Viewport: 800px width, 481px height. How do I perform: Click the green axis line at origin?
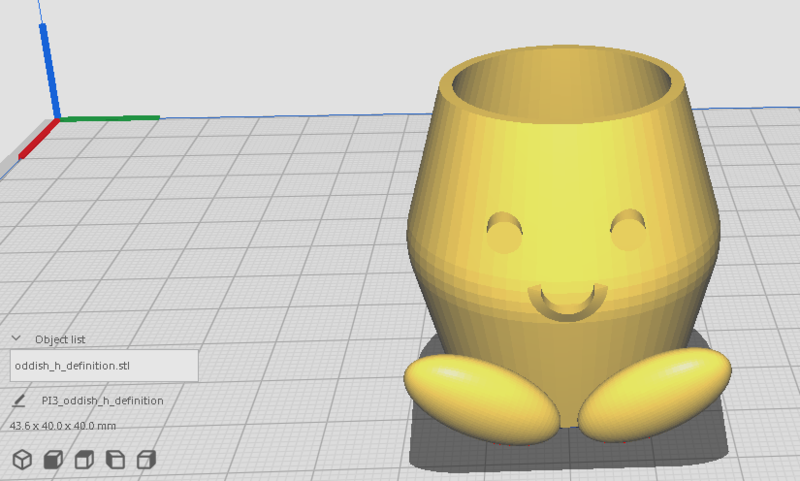110,118
